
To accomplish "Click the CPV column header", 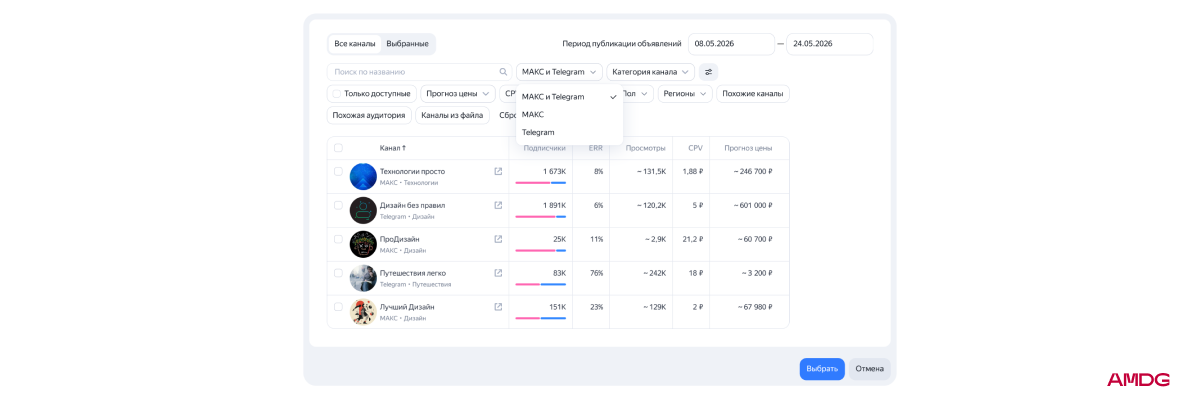I will pyautogui.click(x=695, y=148).
